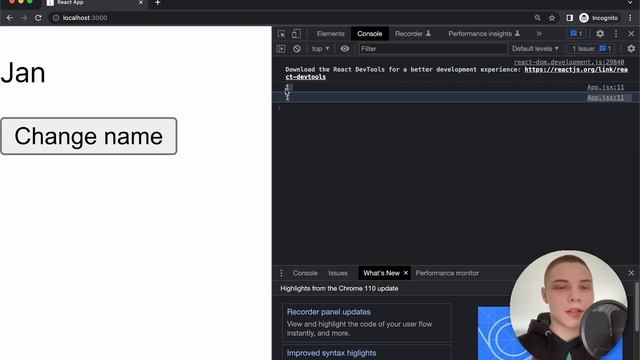Click the Incognito profile indicator
The image size is (640, 360).
(599, 18)
